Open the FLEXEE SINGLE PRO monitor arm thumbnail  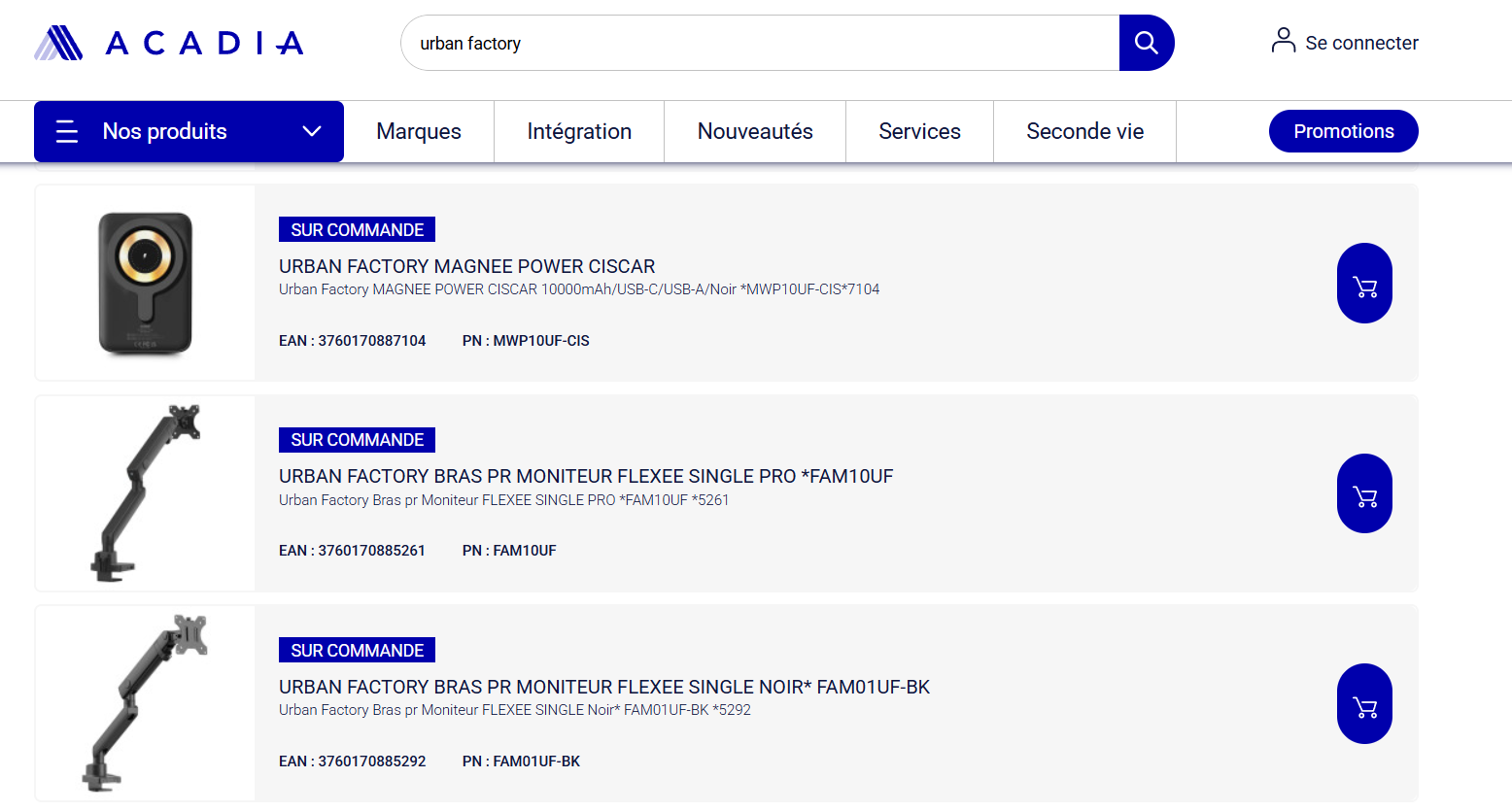pos(145,493)
